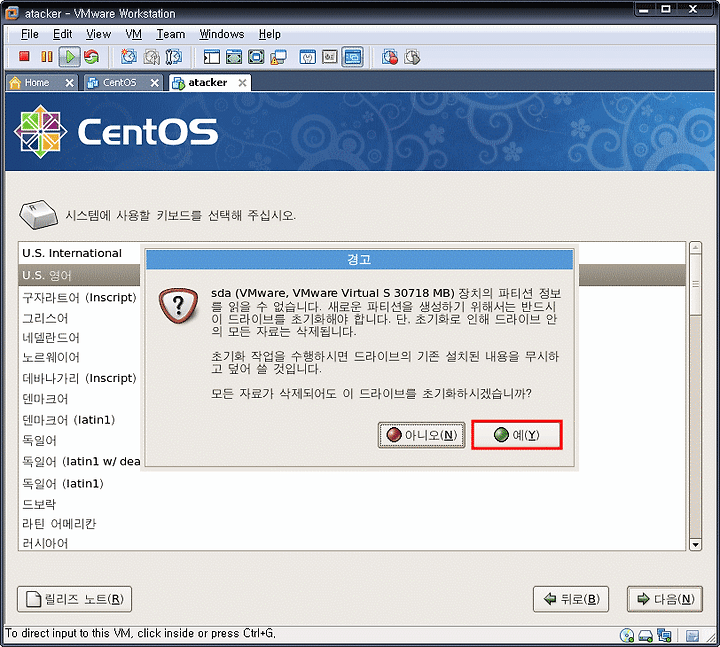Click the Reset virtual machine toolbar icon
The image size is (720, 647).
91,57
